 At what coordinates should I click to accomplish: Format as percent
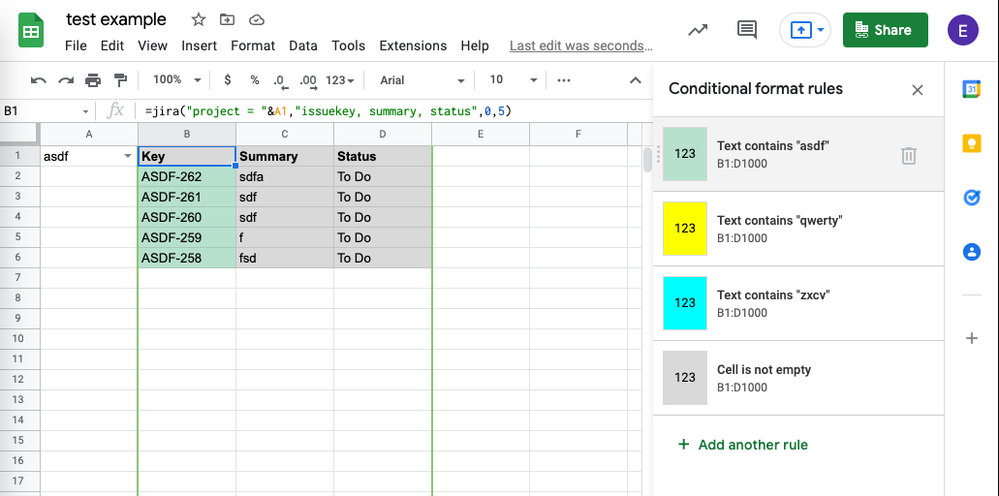[x=255, y=80]
